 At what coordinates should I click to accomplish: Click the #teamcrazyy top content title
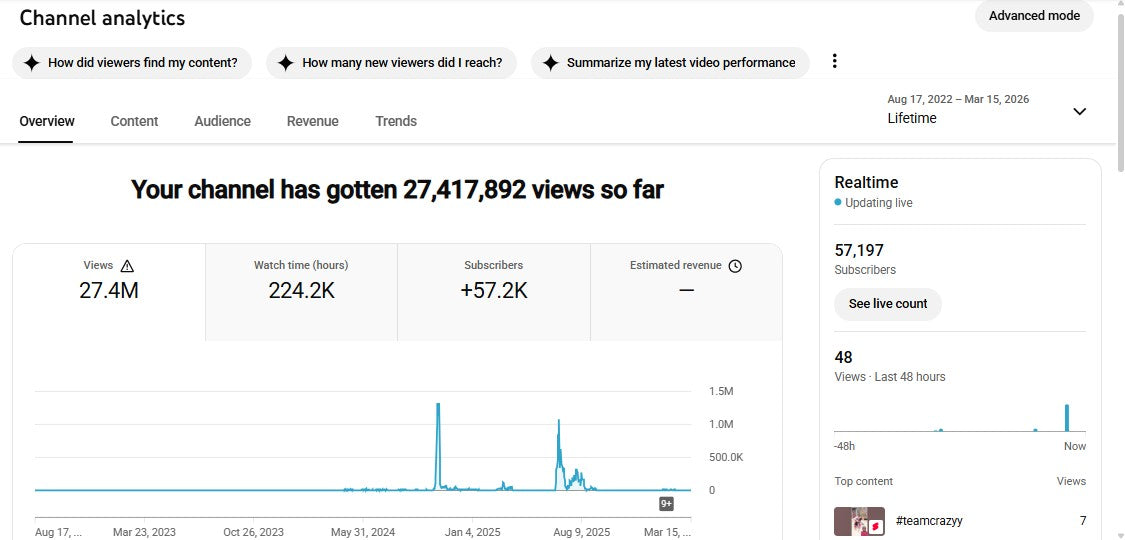929,521
